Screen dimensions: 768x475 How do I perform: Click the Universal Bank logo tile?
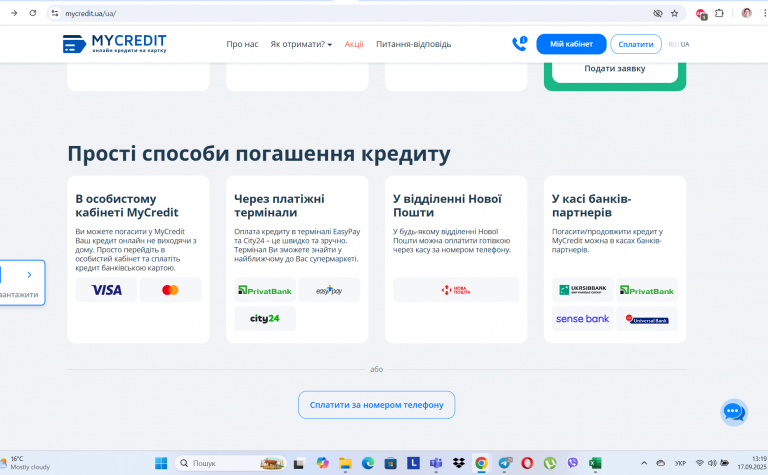647,318
